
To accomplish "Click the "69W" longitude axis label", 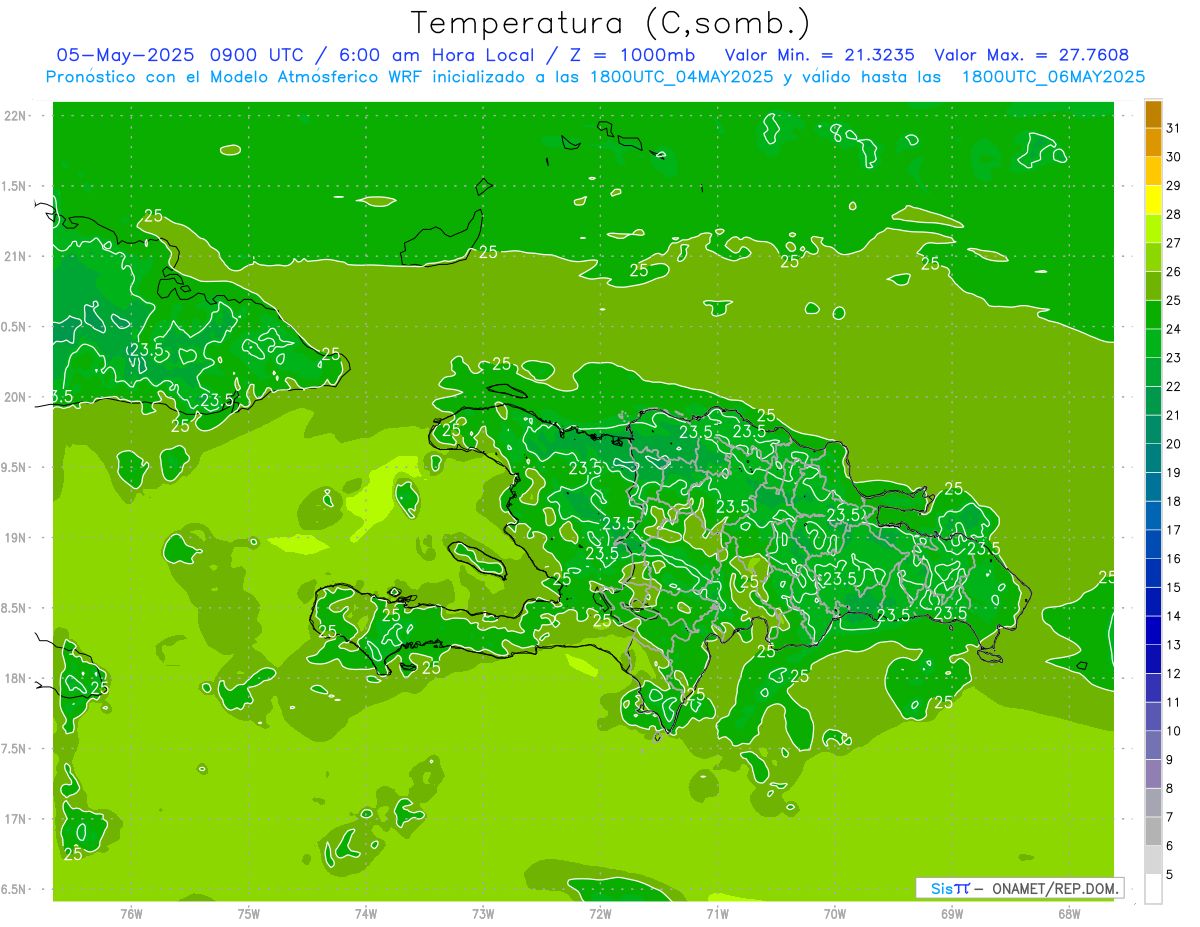I will 952,913.
